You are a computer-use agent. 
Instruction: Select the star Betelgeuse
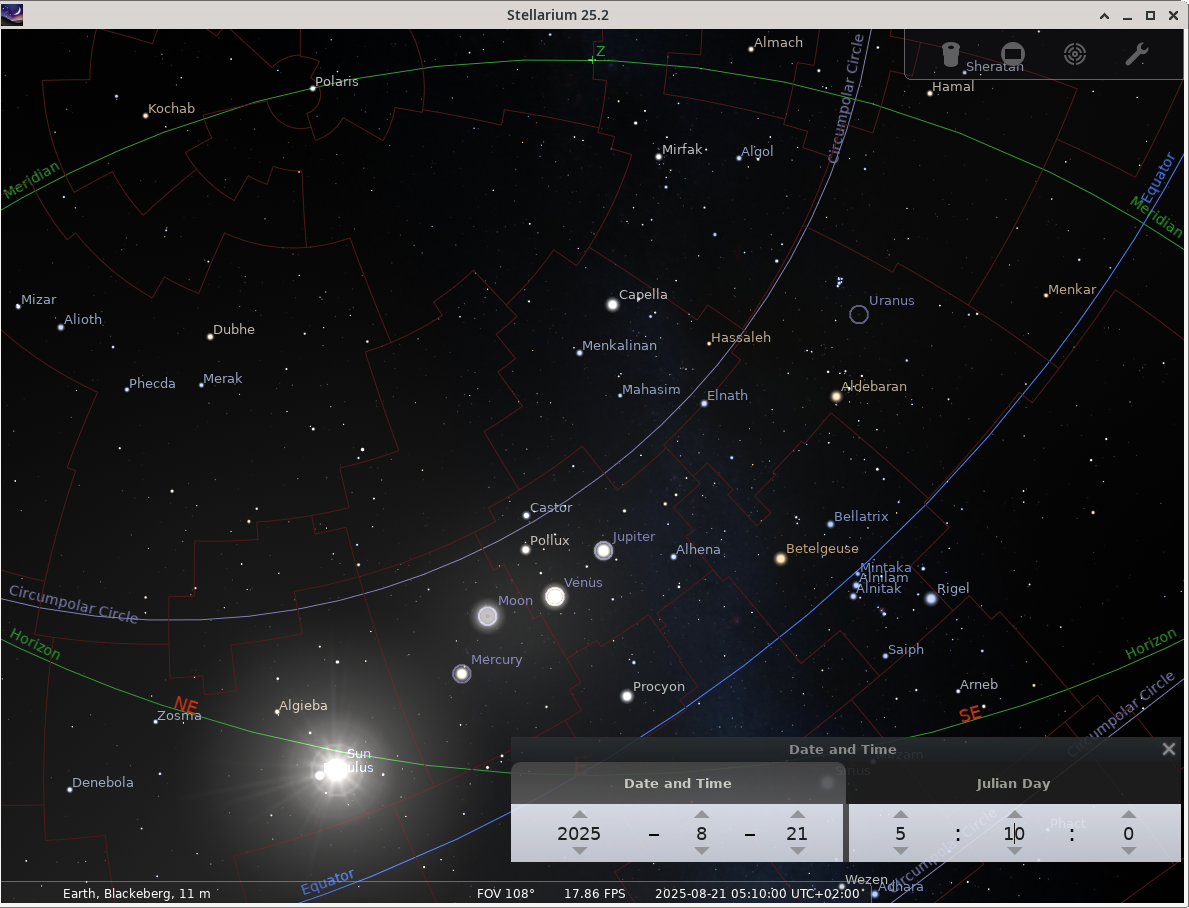coord(780,559)
